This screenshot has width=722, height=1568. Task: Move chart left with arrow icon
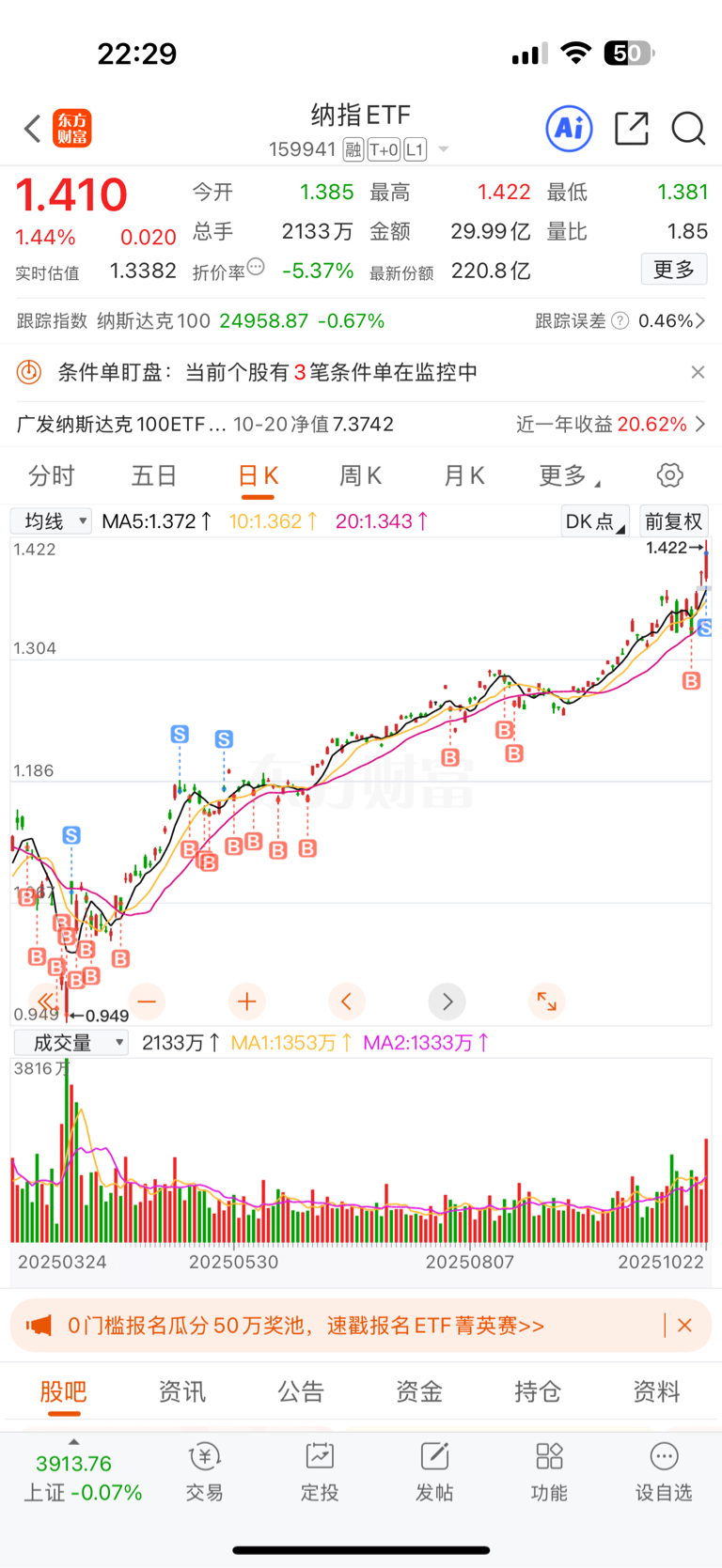[x=346, y=1001]
